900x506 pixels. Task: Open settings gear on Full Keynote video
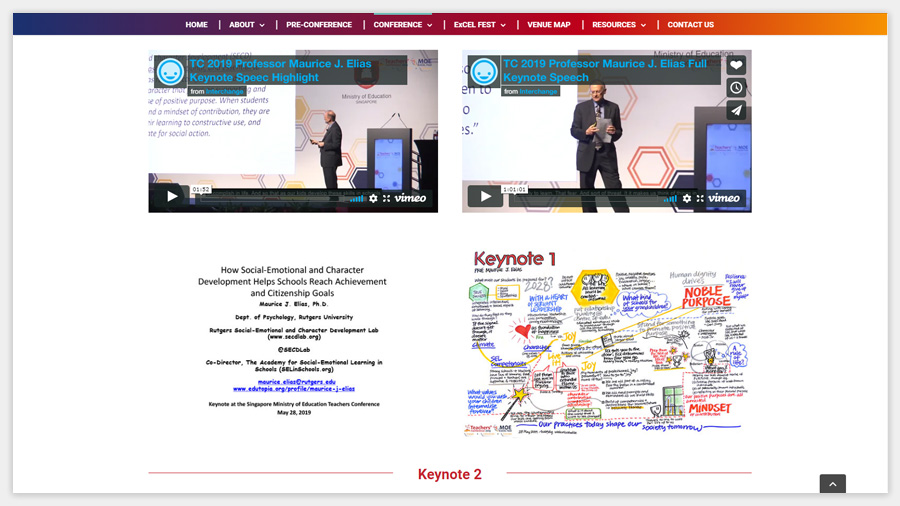(x=687, y=198)
